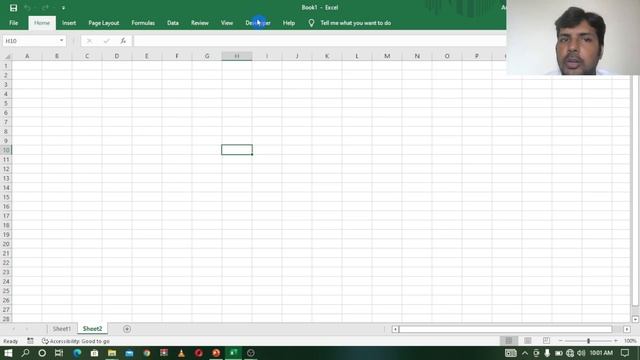Image resolution: width=640 pixels, height=360 pixels.
Task: Select column D header
Action: click(x=117, y=56)
